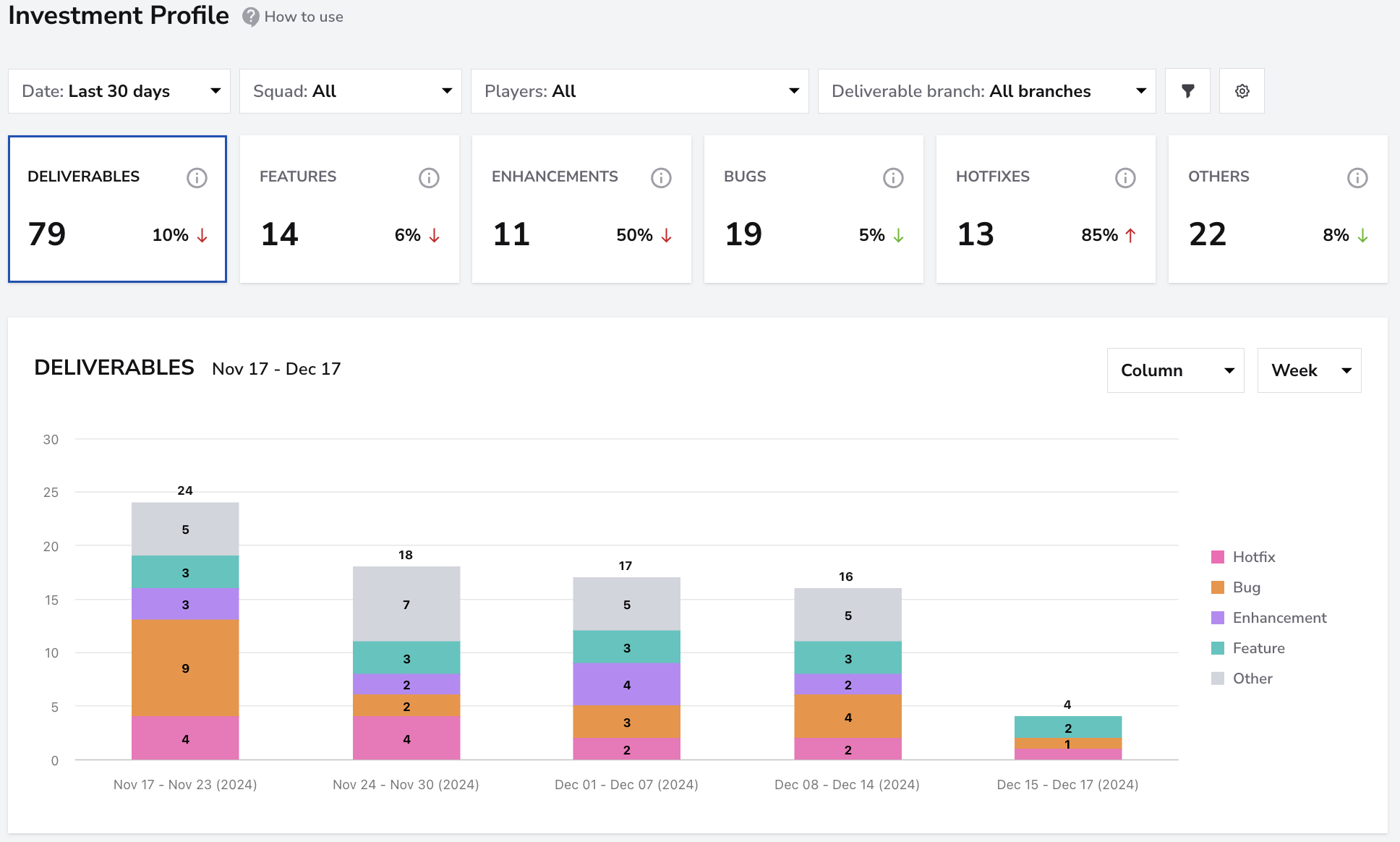Show info for the Others card

1357,177
